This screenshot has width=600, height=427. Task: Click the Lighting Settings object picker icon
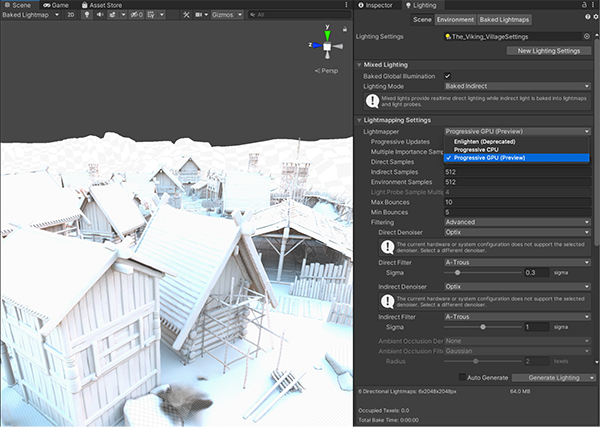(x=587, y=36)
